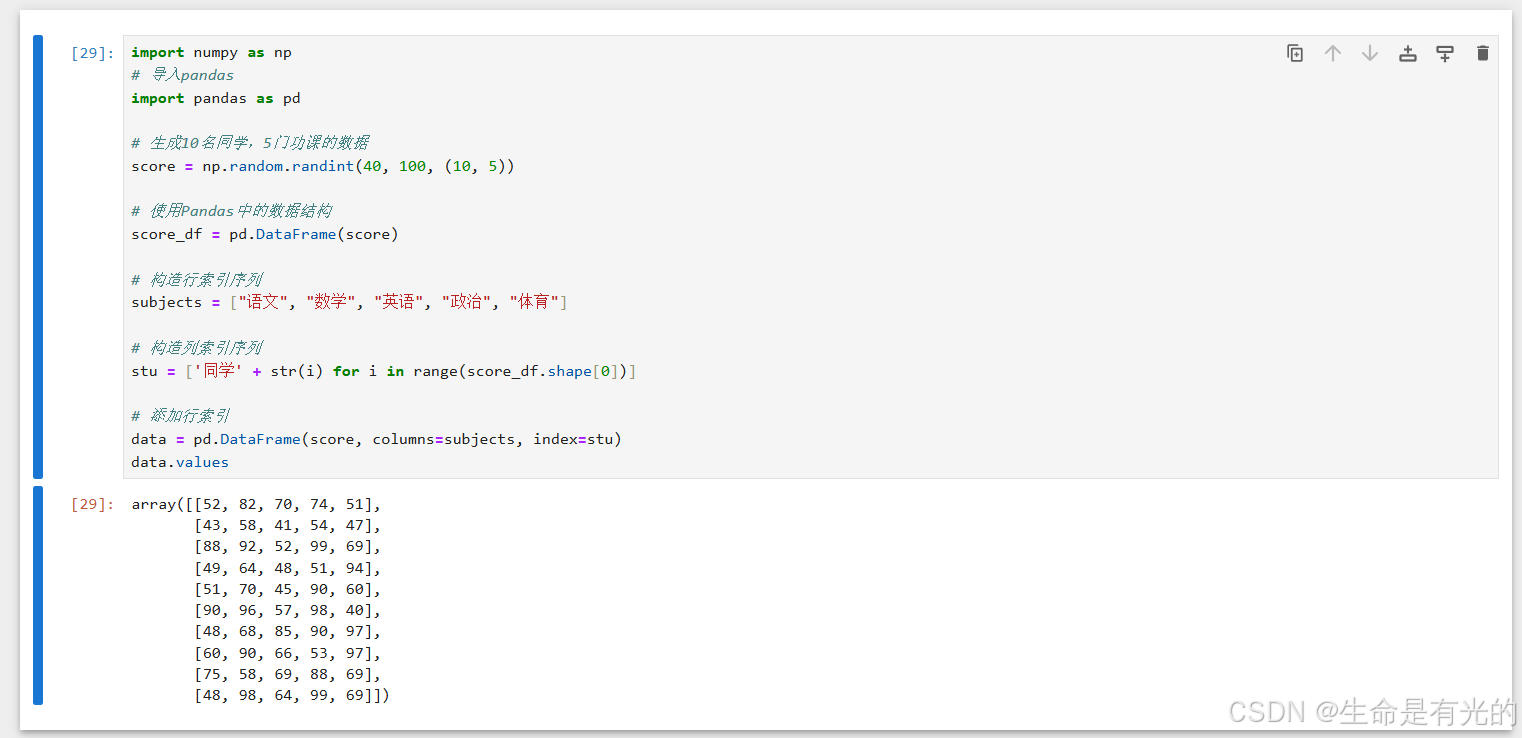Image resolution: width=1522 pixels, height=738 pixels.
Task: Click the comment '# 添加行索引'
Action: 181,415
